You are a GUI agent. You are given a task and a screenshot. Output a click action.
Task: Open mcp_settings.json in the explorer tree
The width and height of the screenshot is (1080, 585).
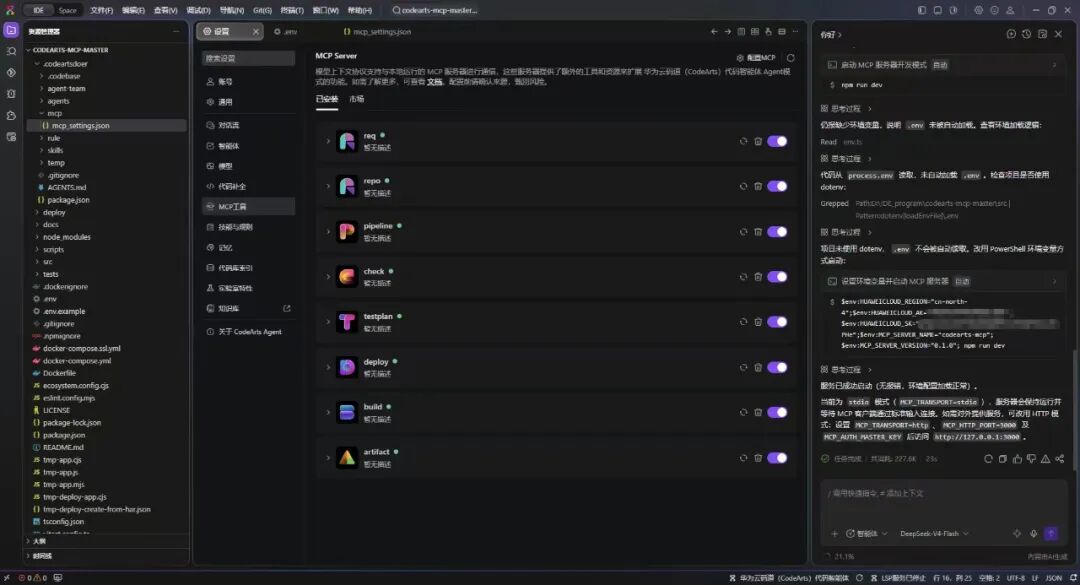tap(106, 125)
